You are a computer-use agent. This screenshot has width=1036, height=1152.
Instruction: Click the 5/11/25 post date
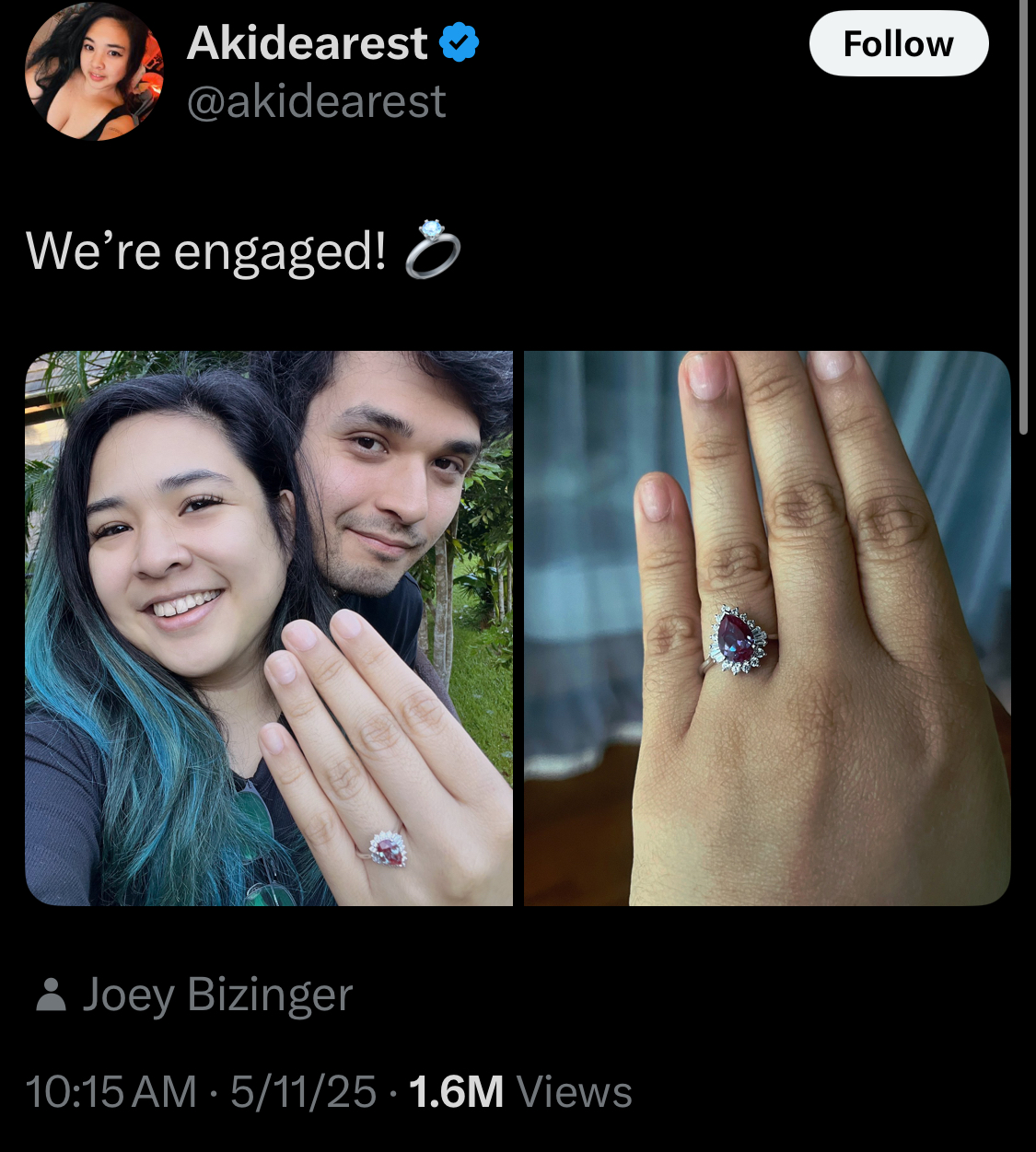click(303, 1092)
